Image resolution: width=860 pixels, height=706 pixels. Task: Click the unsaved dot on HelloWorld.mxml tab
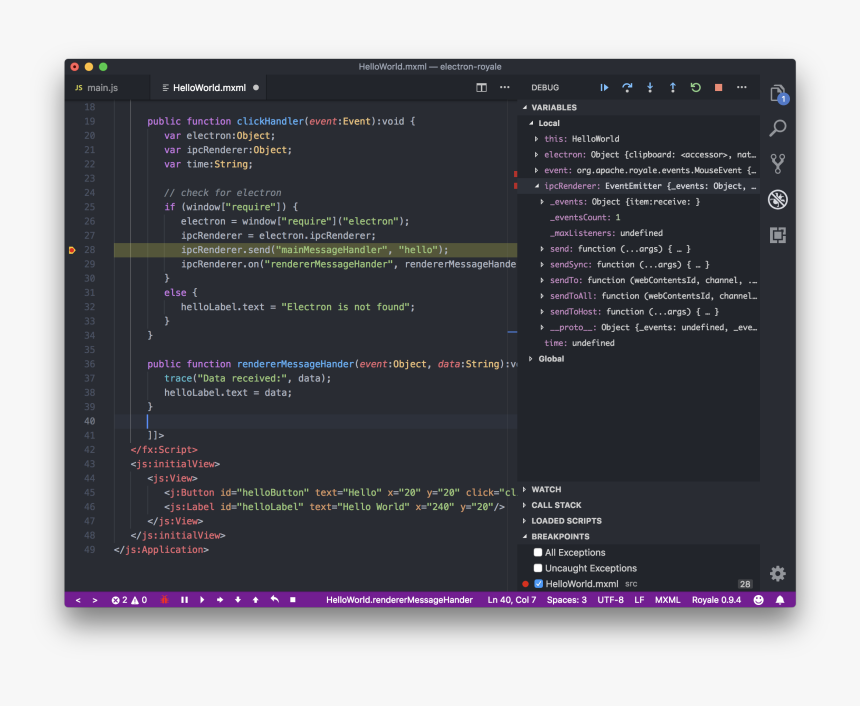[256, 88]
